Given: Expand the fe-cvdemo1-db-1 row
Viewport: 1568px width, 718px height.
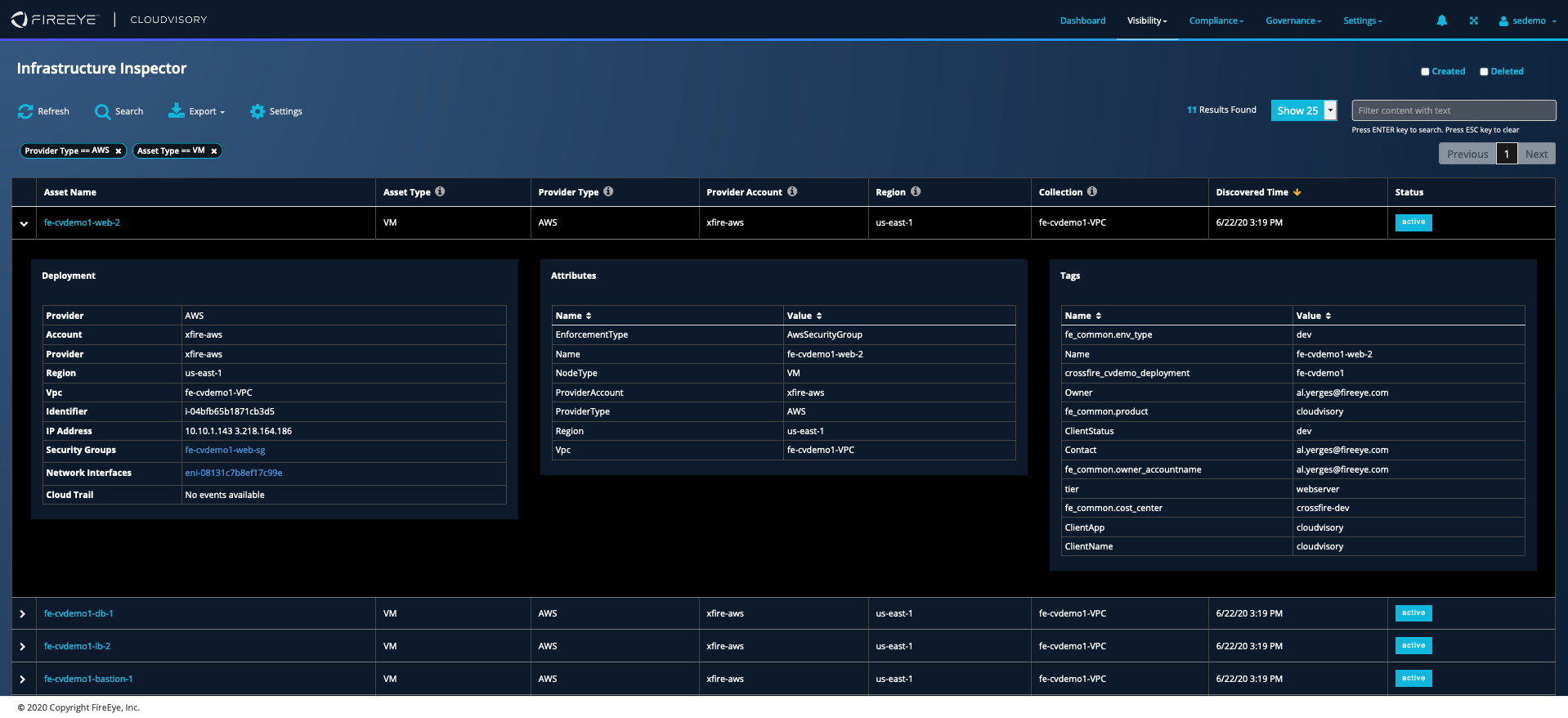Looking at the screenshot, I should (x=23, y=614).
